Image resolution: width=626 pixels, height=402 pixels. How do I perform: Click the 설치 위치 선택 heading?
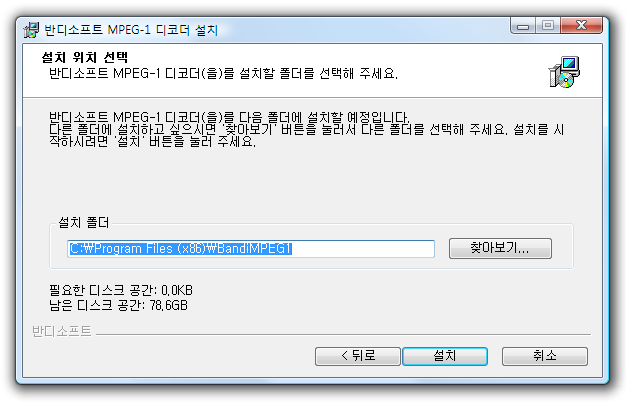[85, 57]
